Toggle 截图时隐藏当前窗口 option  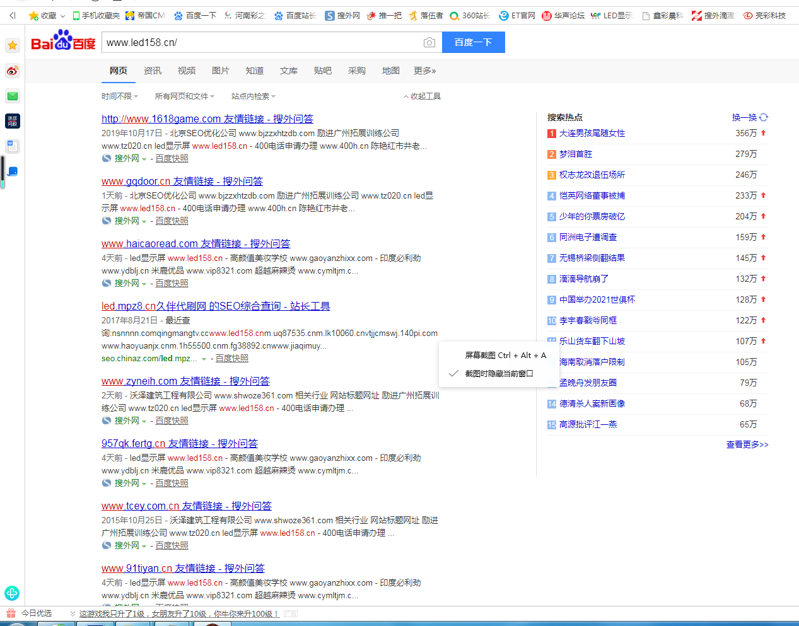pyautogui.click(x=498, y=374)
